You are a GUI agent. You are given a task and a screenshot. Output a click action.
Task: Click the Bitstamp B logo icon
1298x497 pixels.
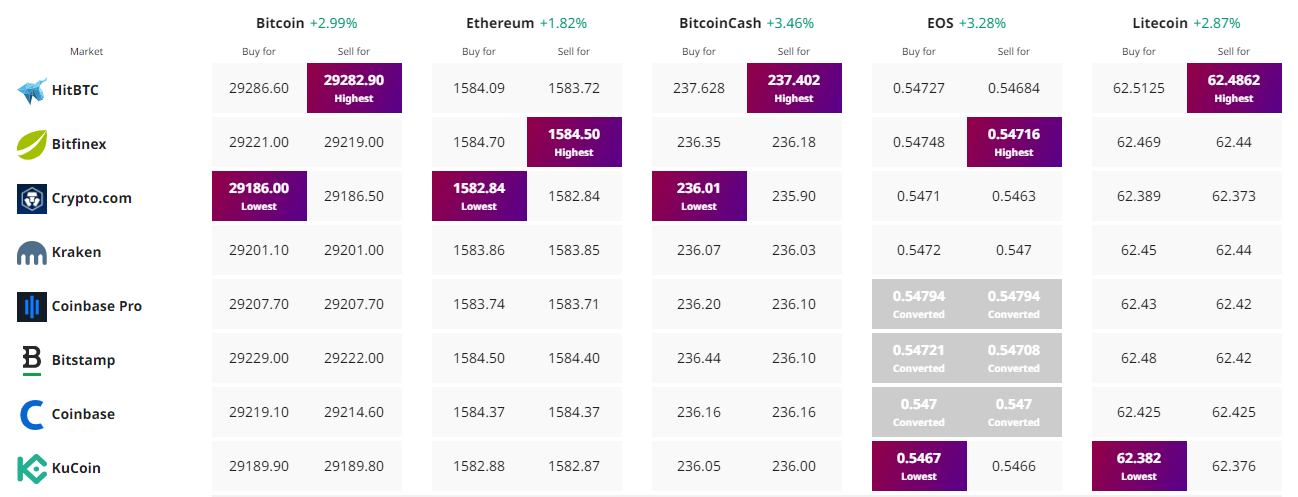point(32,360)
